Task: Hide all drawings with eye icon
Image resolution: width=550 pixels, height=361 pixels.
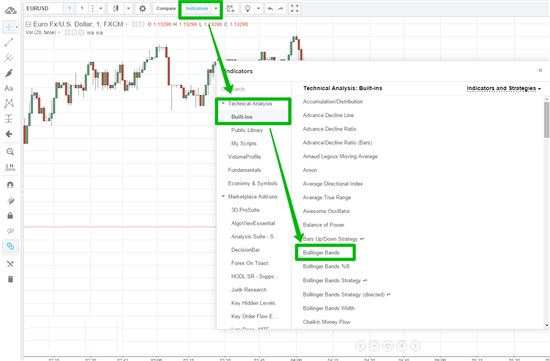Action: point(10,231)
